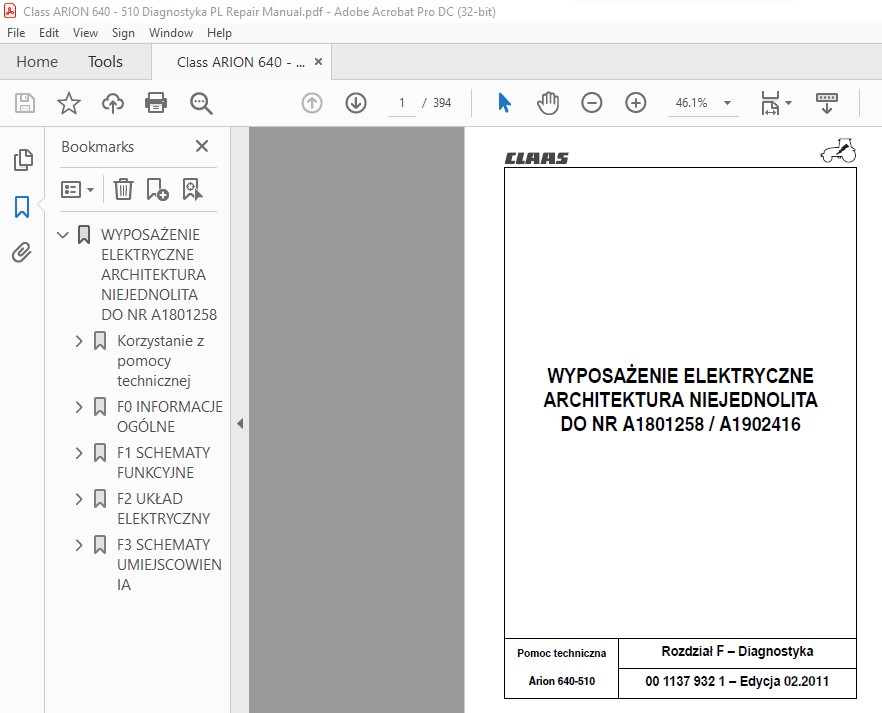Switch to Home tab
The height and width of the screenshot is (713, 882).
37,61
